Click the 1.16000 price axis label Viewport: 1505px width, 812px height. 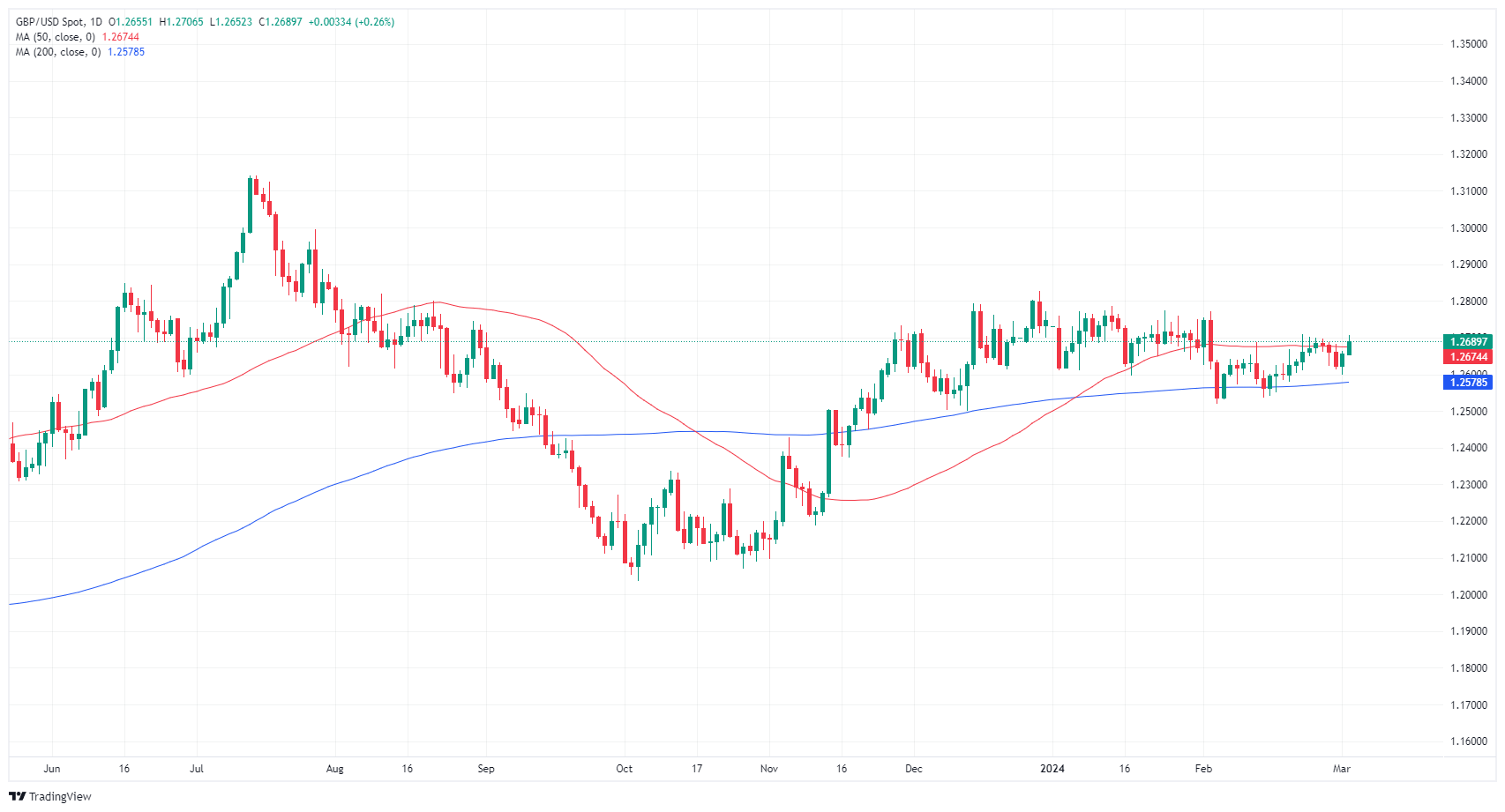1468,741
